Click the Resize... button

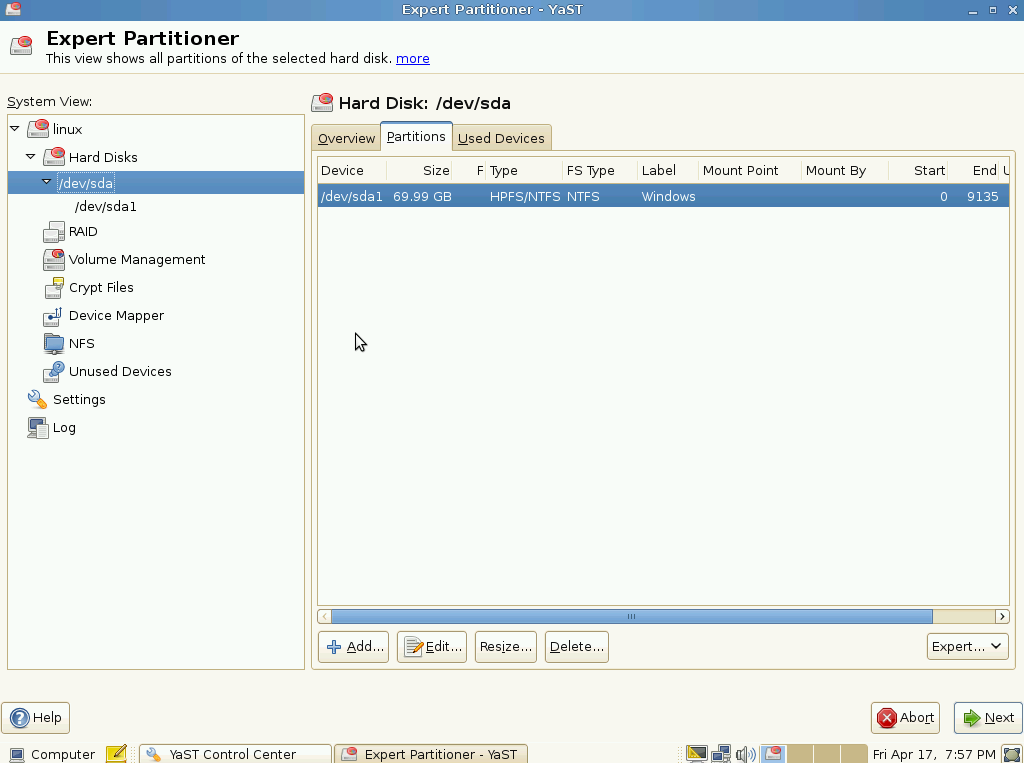click(505, 647)
